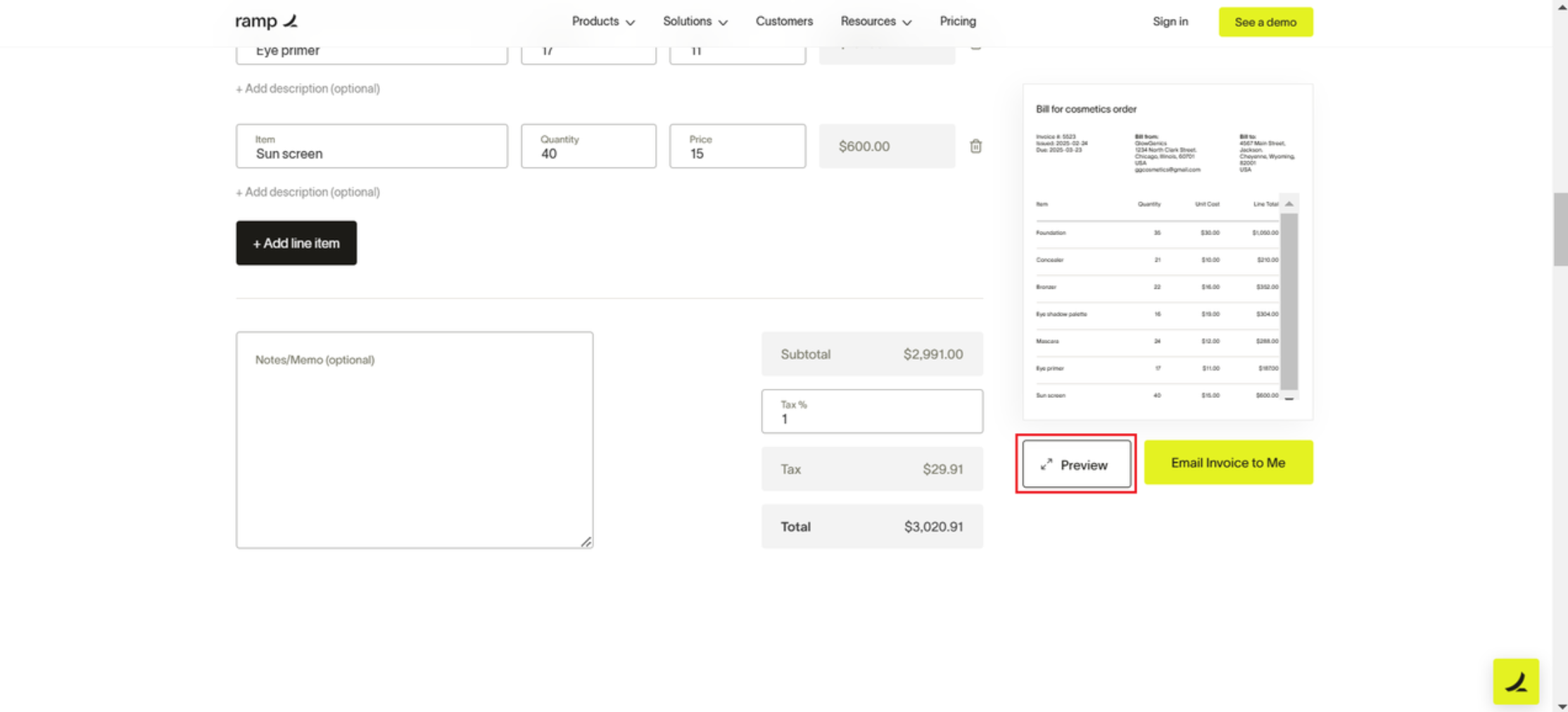The height and width of the screenshot is (712, 1568).
Task: Add description below Sun screen item
Action: coord(308,192)
